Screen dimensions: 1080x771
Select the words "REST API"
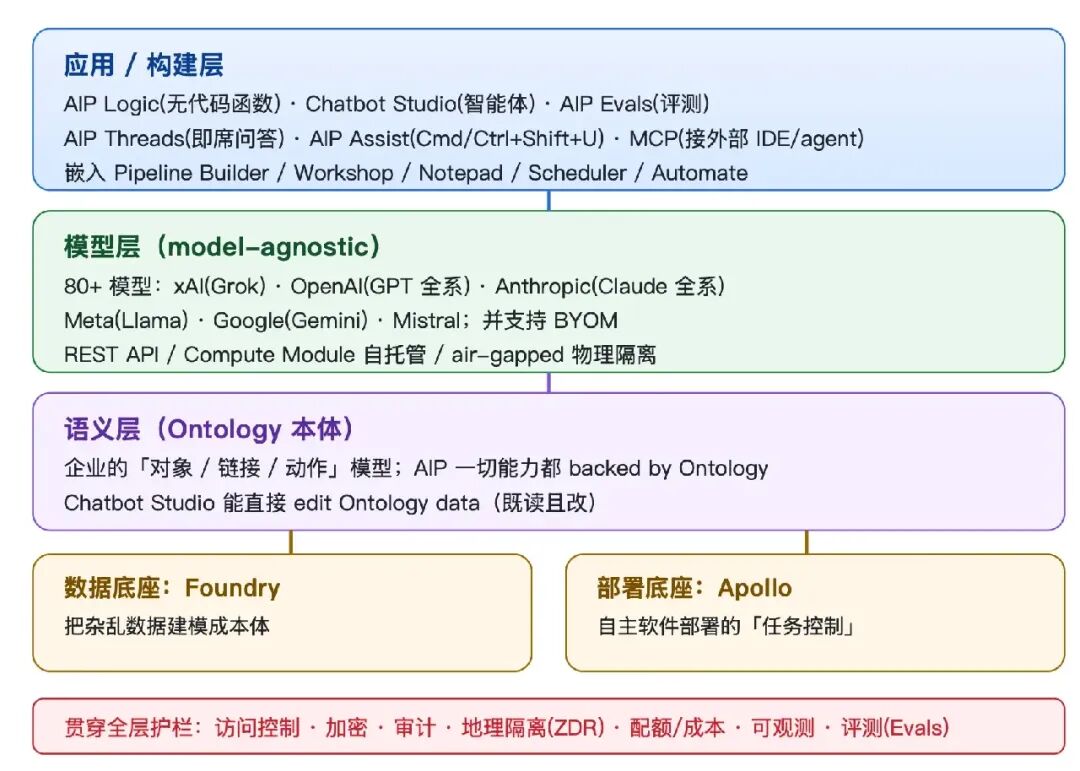(112, 355)
